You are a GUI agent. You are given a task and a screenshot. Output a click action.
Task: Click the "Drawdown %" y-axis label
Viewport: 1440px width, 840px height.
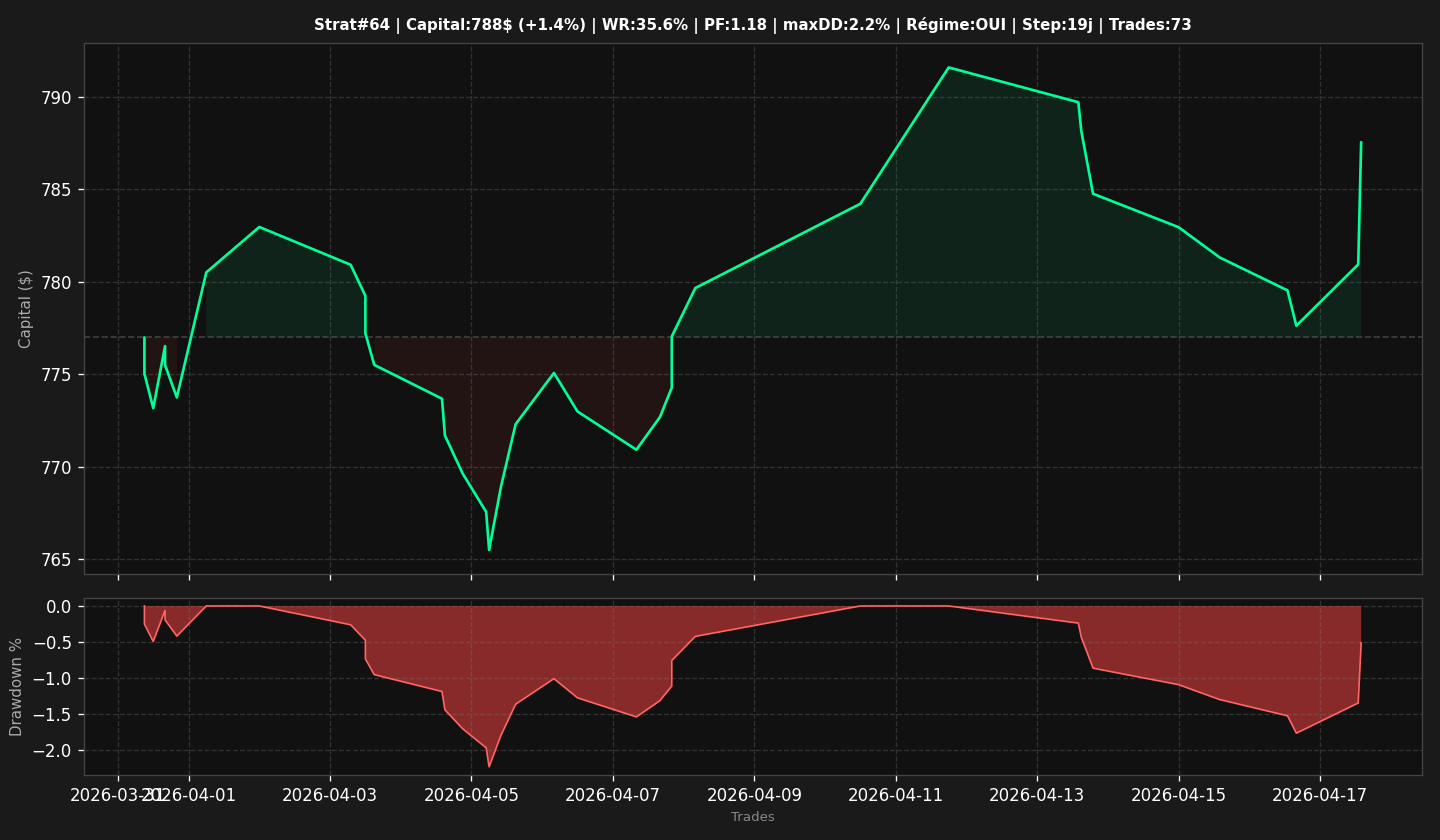pyautogui.click(x=16, y=687)
